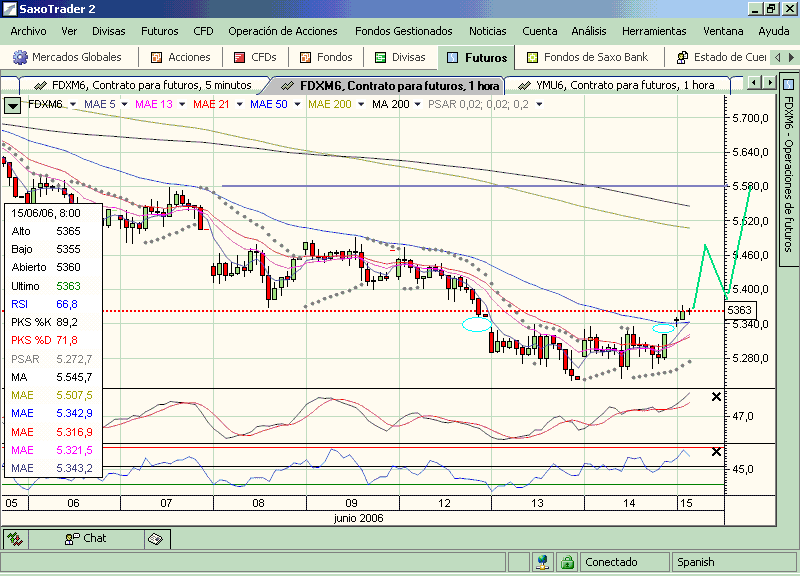Image resolution: width=800 pixels, height=576 pixels.
Task: Open the Análisis menu
Action: (x=589, y=31)
